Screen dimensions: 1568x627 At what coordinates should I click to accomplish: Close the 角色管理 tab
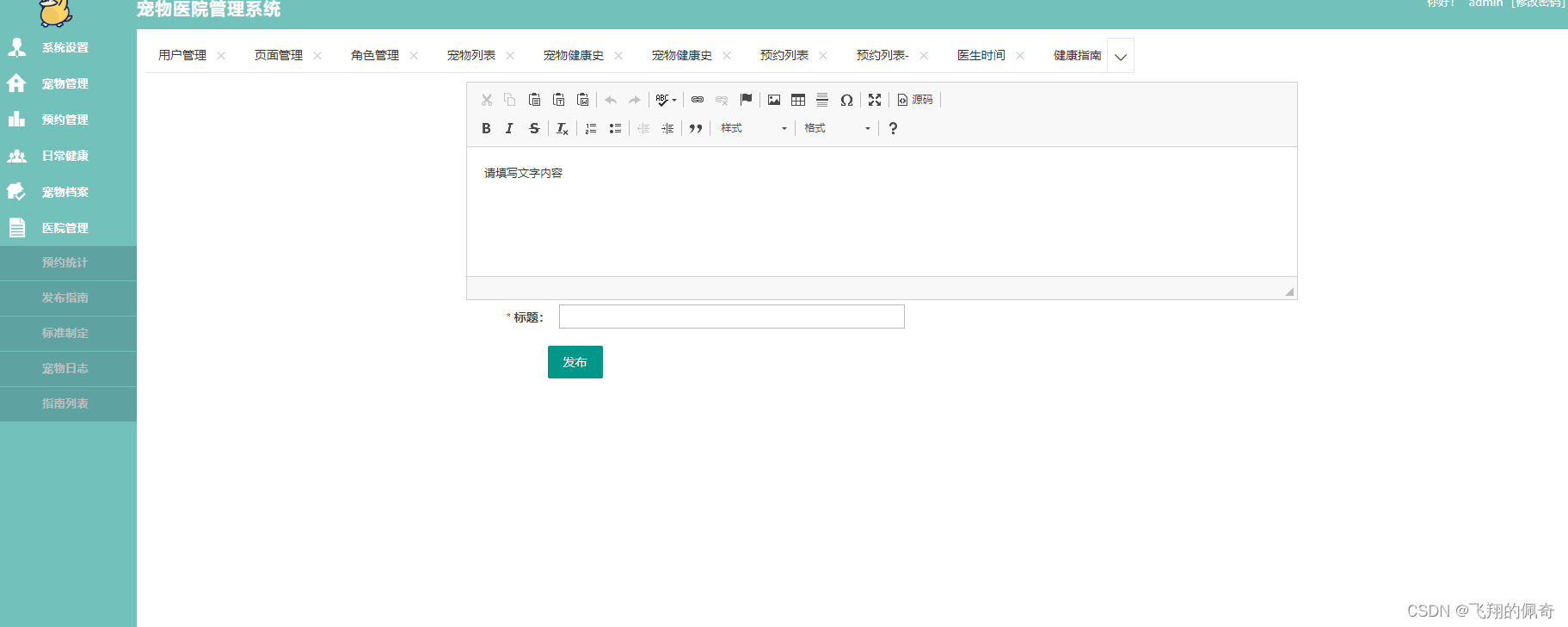[414, 56]
